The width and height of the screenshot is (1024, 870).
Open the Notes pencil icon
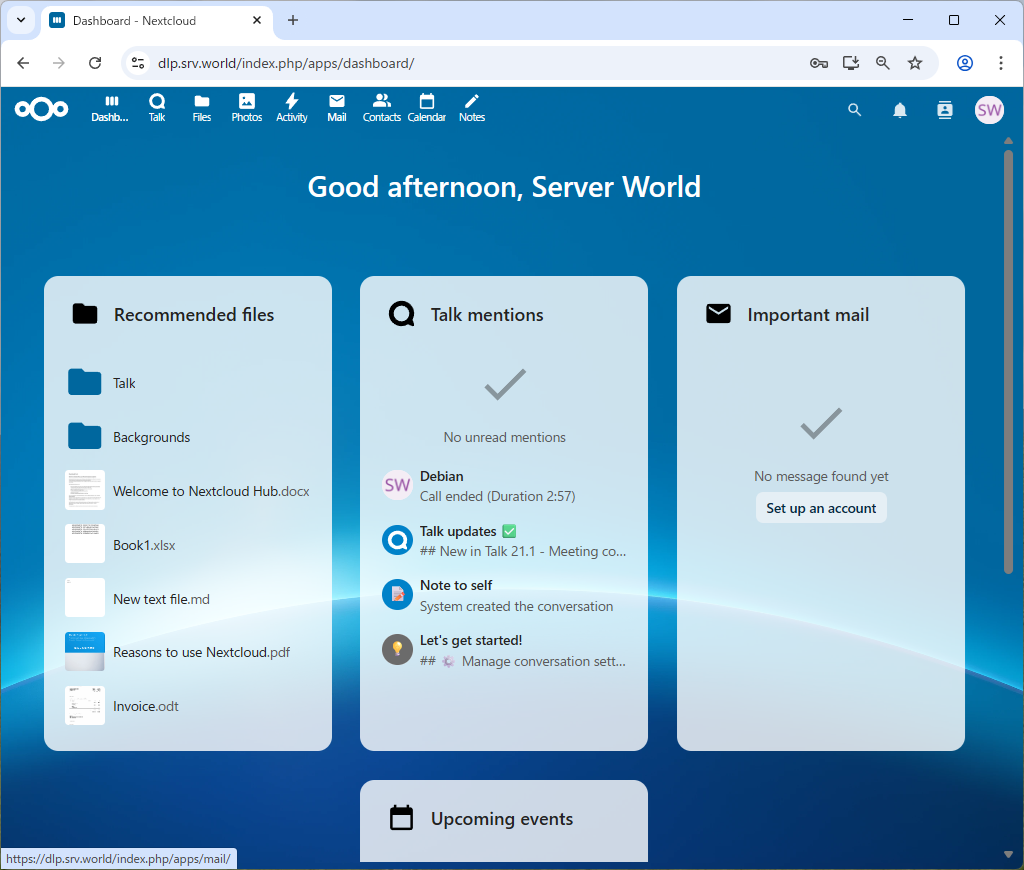coord(472,108)
